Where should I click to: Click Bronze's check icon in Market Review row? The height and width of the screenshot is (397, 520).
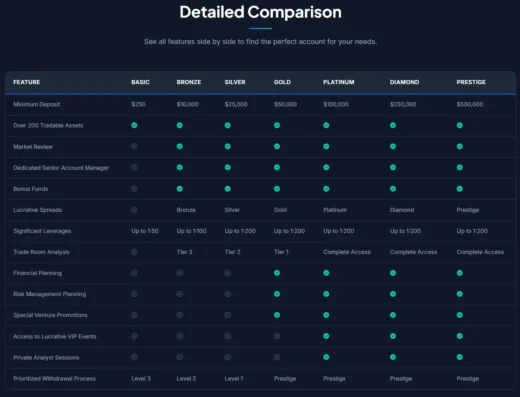coord(180,146)
